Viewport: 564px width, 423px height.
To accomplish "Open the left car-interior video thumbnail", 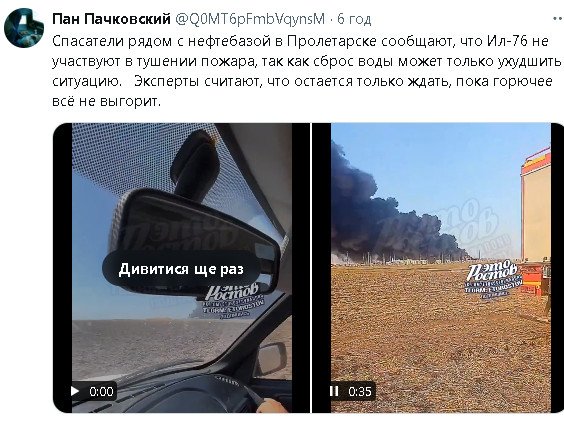I will [x=182, y=268].
